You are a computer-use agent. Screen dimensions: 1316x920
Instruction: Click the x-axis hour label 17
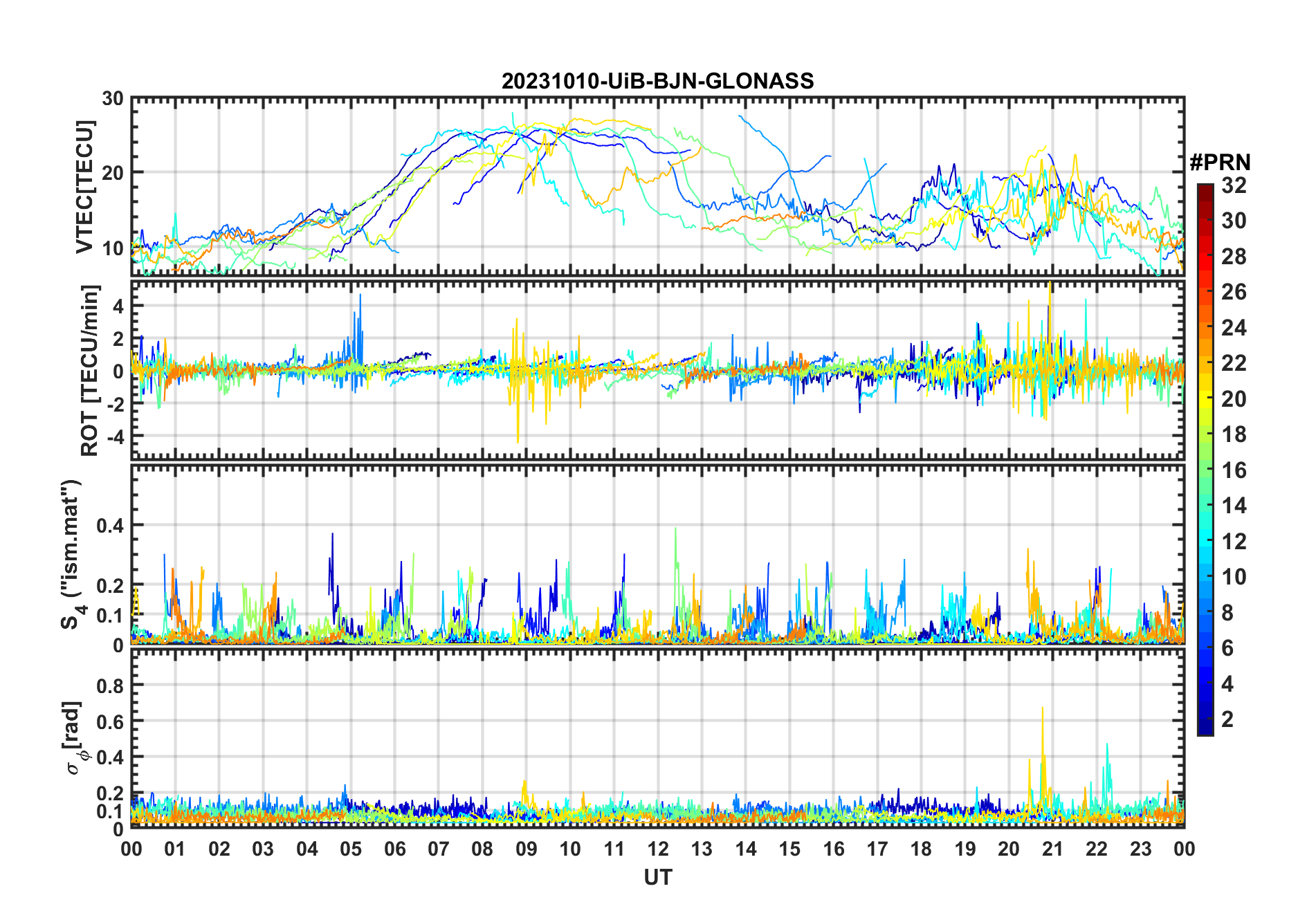click(x=877, y=849)
